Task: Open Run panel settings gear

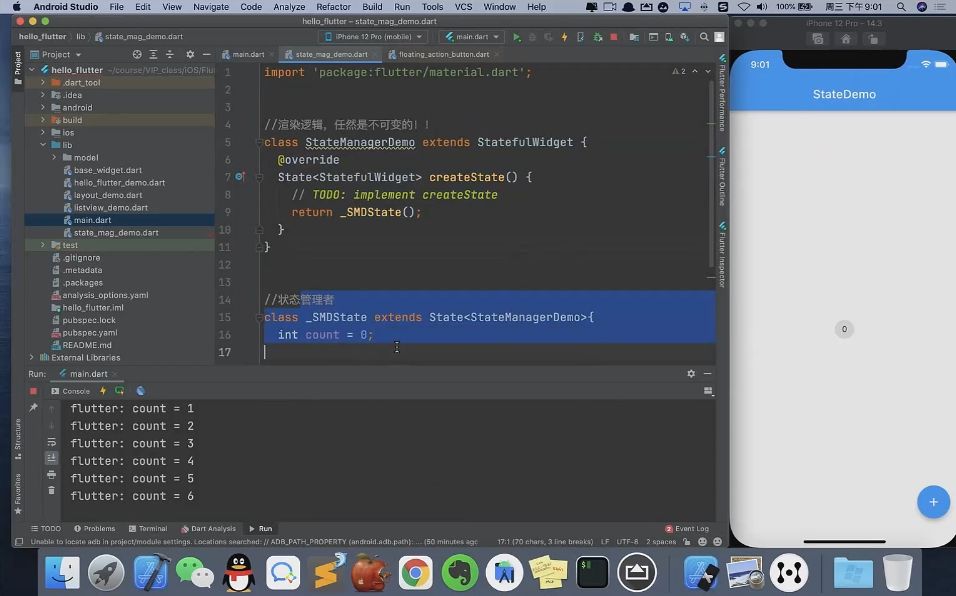Action: [x=691, y=374]
